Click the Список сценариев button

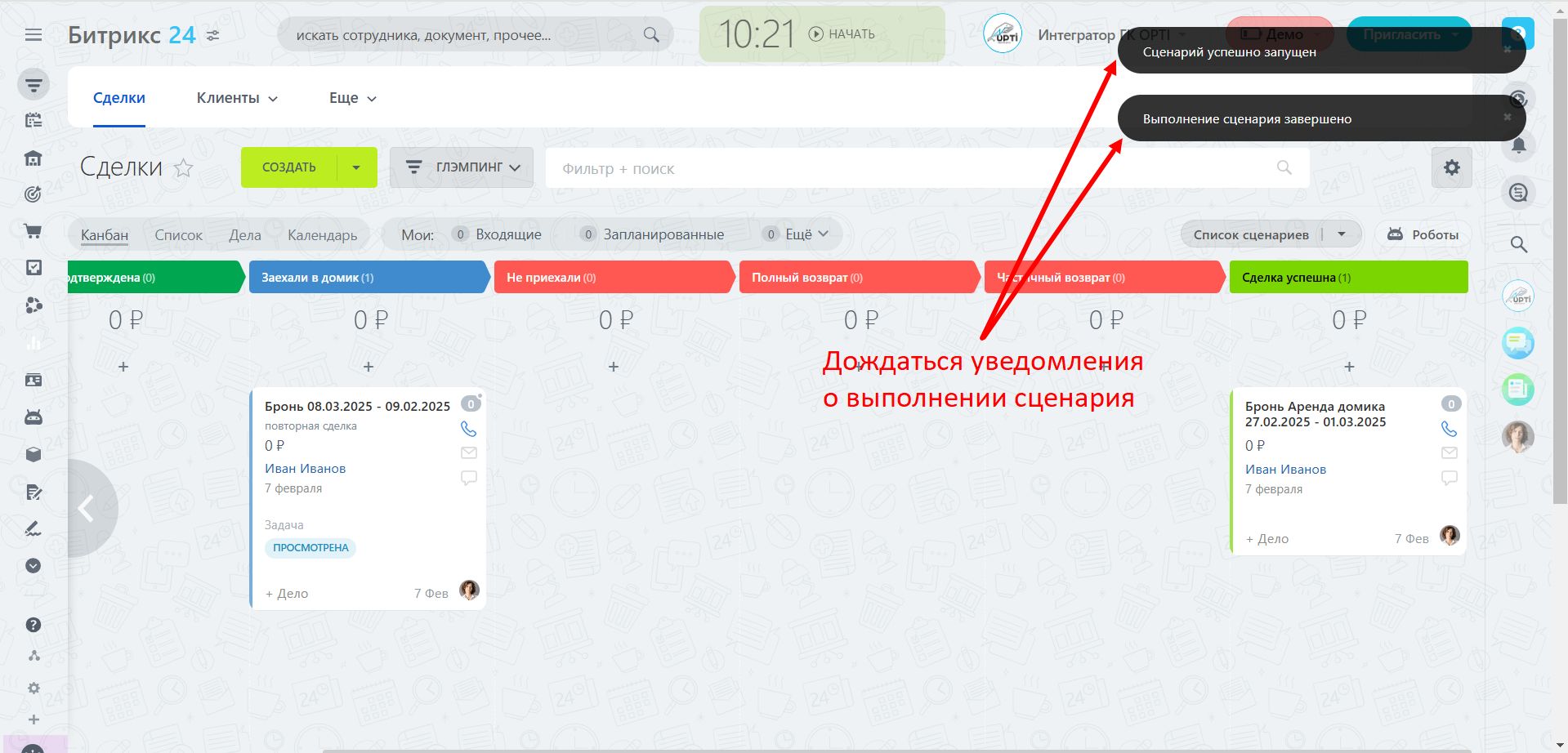(1251, 235)
